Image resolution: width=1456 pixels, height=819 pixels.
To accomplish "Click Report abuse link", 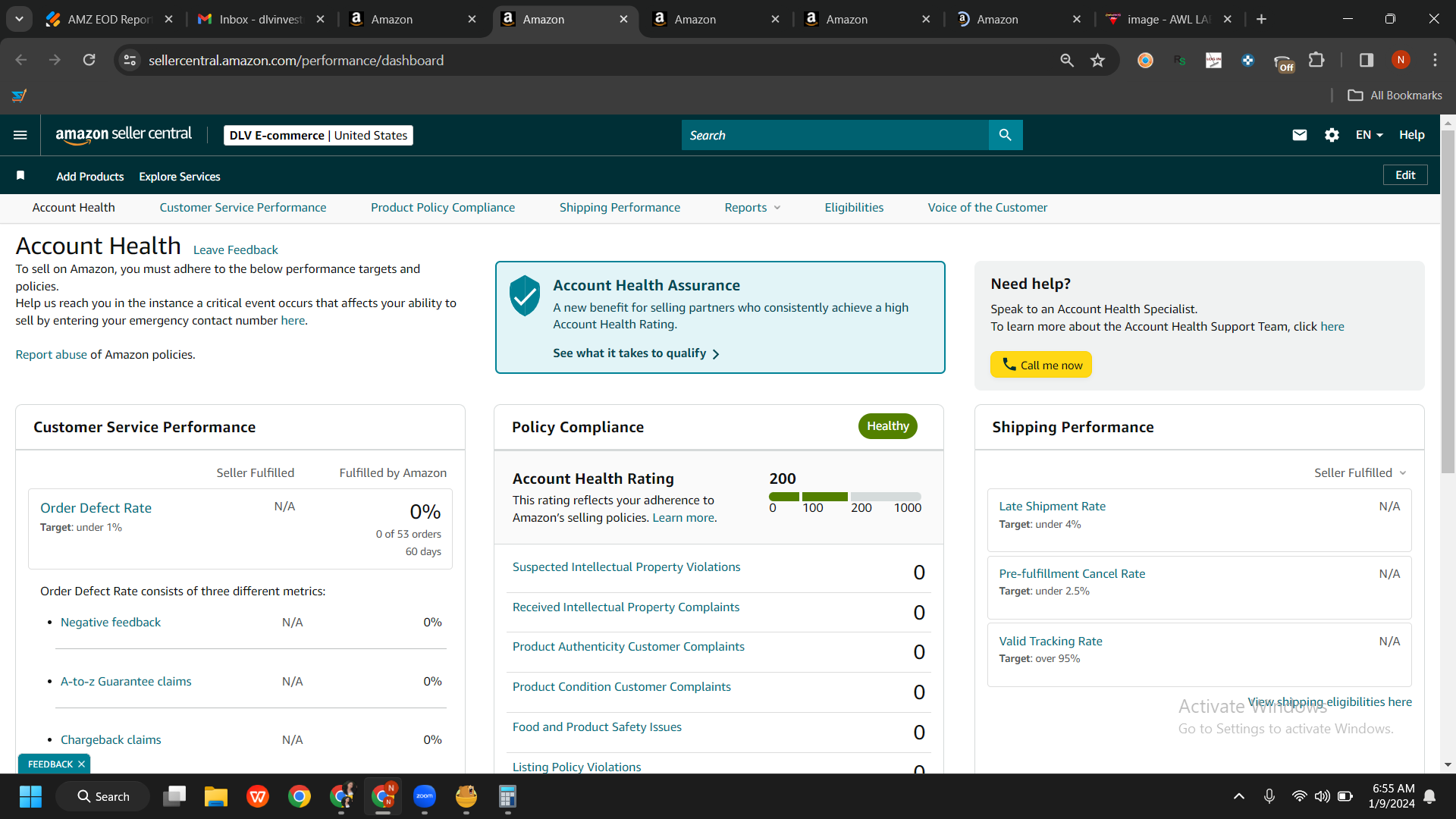I will click(52, 355).
